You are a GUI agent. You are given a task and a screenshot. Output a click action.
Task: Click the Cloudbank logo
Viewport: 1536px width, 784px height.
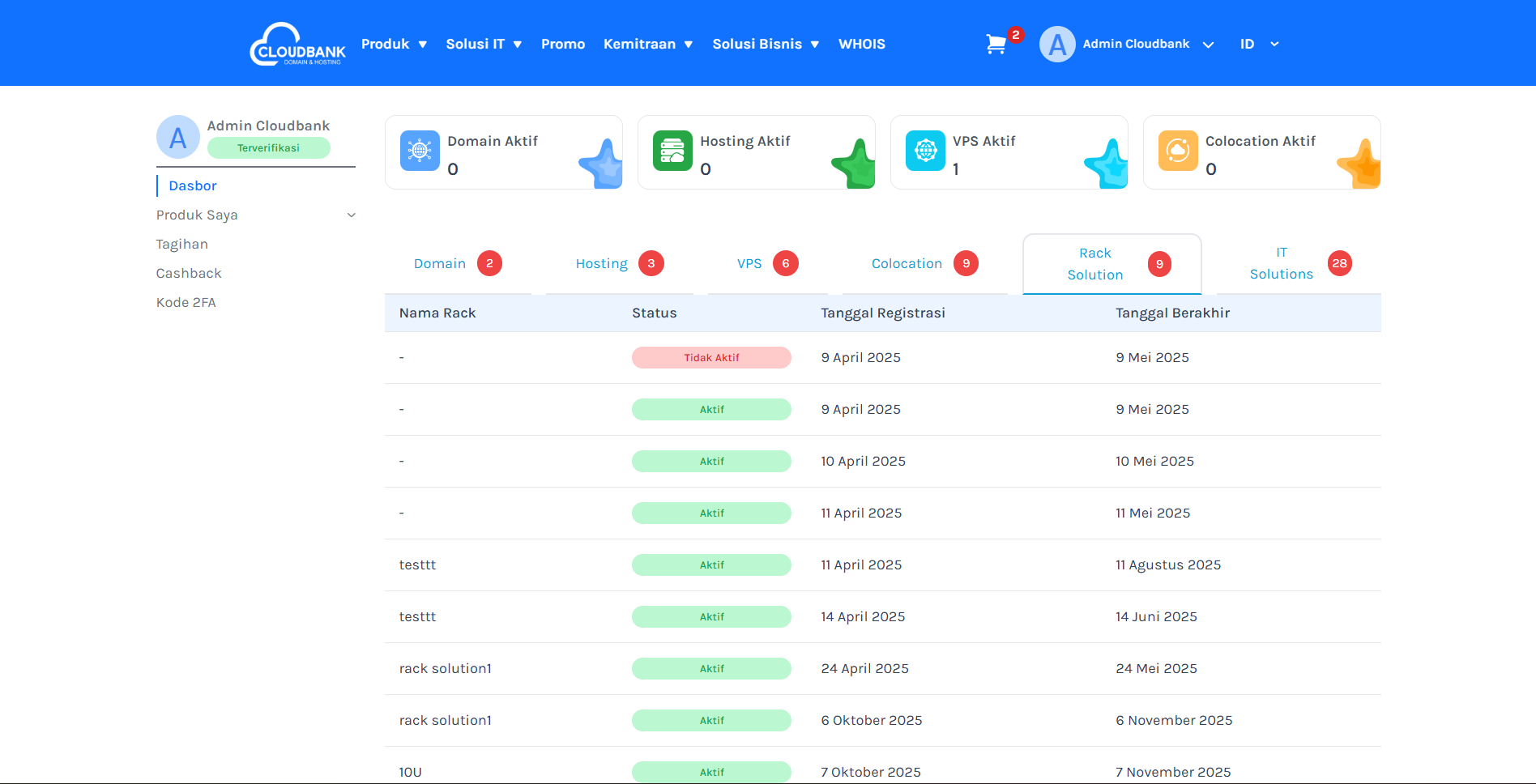tap(297, 45)
